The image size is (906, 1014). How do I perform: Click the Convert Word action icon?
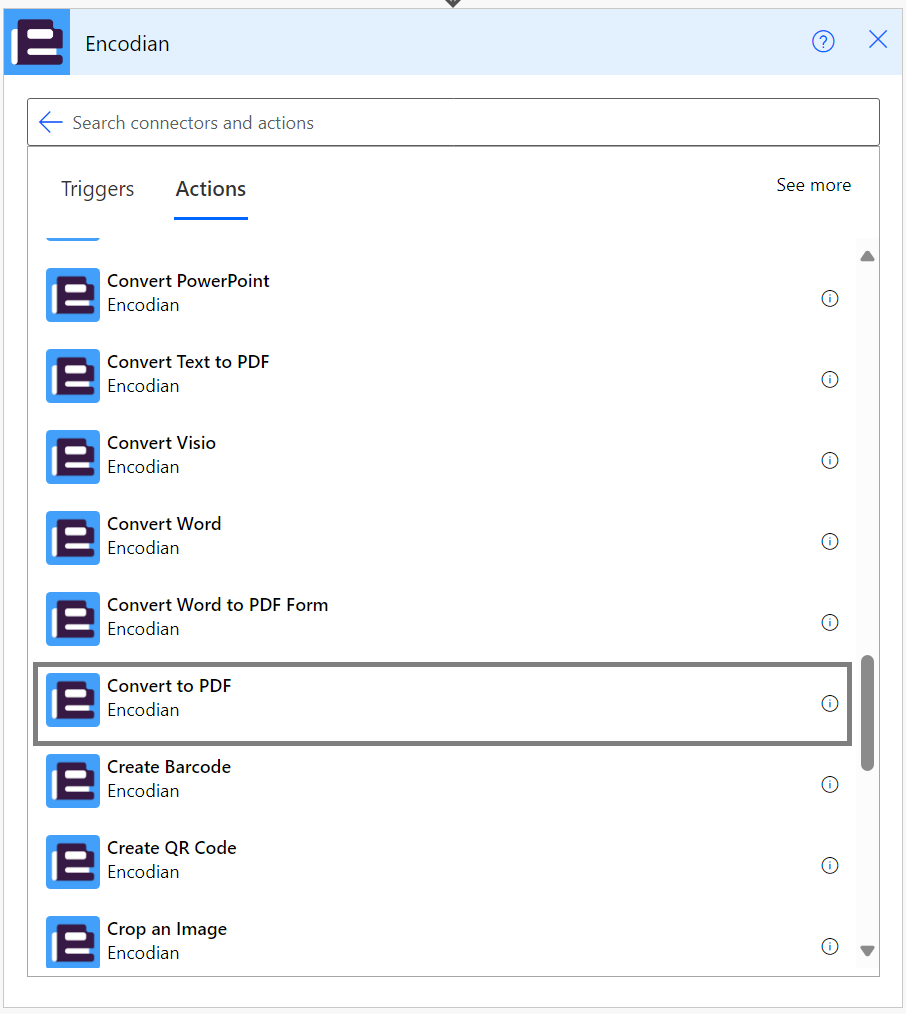(73, 538)
